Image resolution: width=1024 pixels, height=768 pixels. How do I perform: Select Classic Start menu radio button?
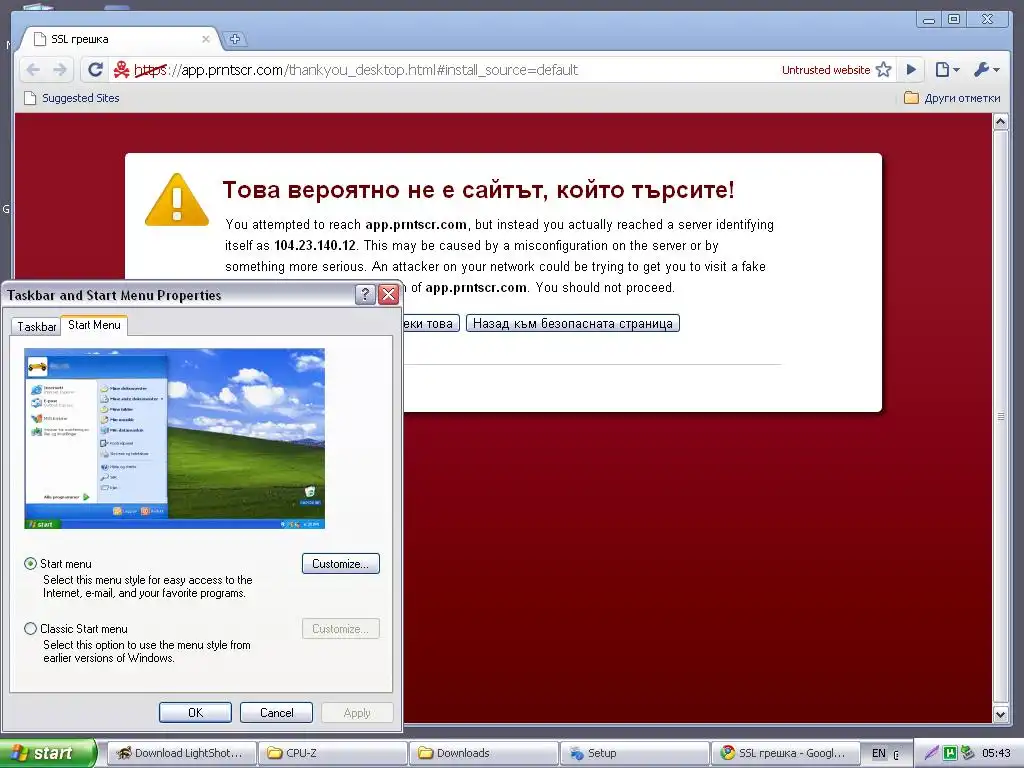pos(30,629)
